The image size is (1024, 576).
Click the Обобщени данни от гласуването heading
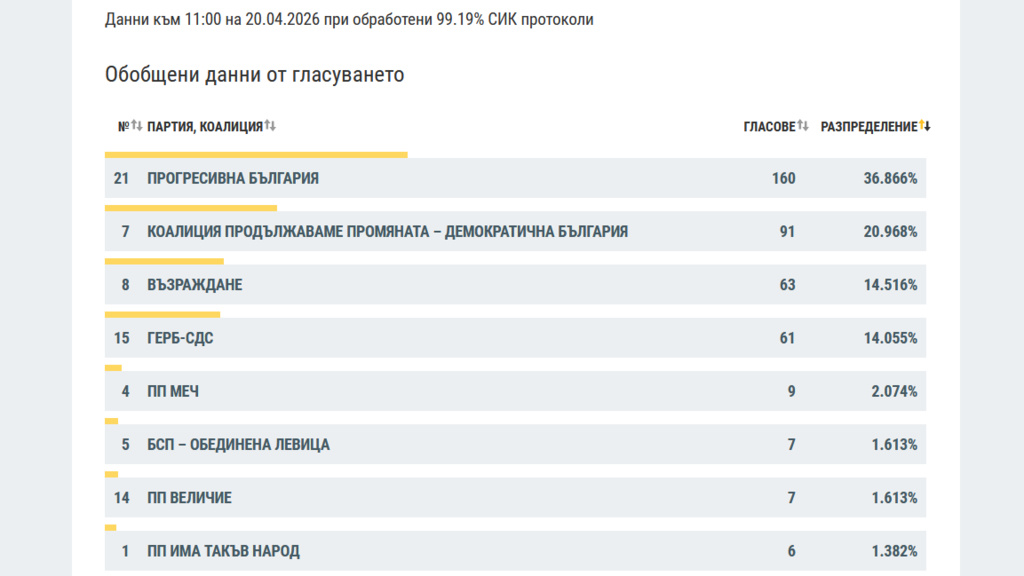(x=254, y=75)
